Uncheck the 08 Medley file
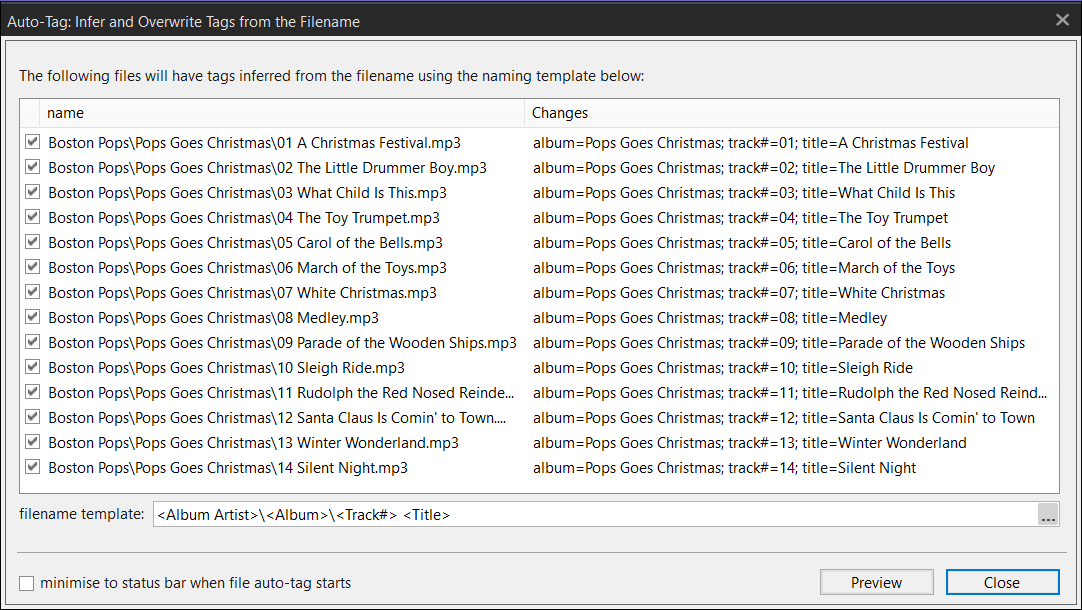Image resolution: width=1082 pixels, height=610 pixels. [x=33, y=317]
